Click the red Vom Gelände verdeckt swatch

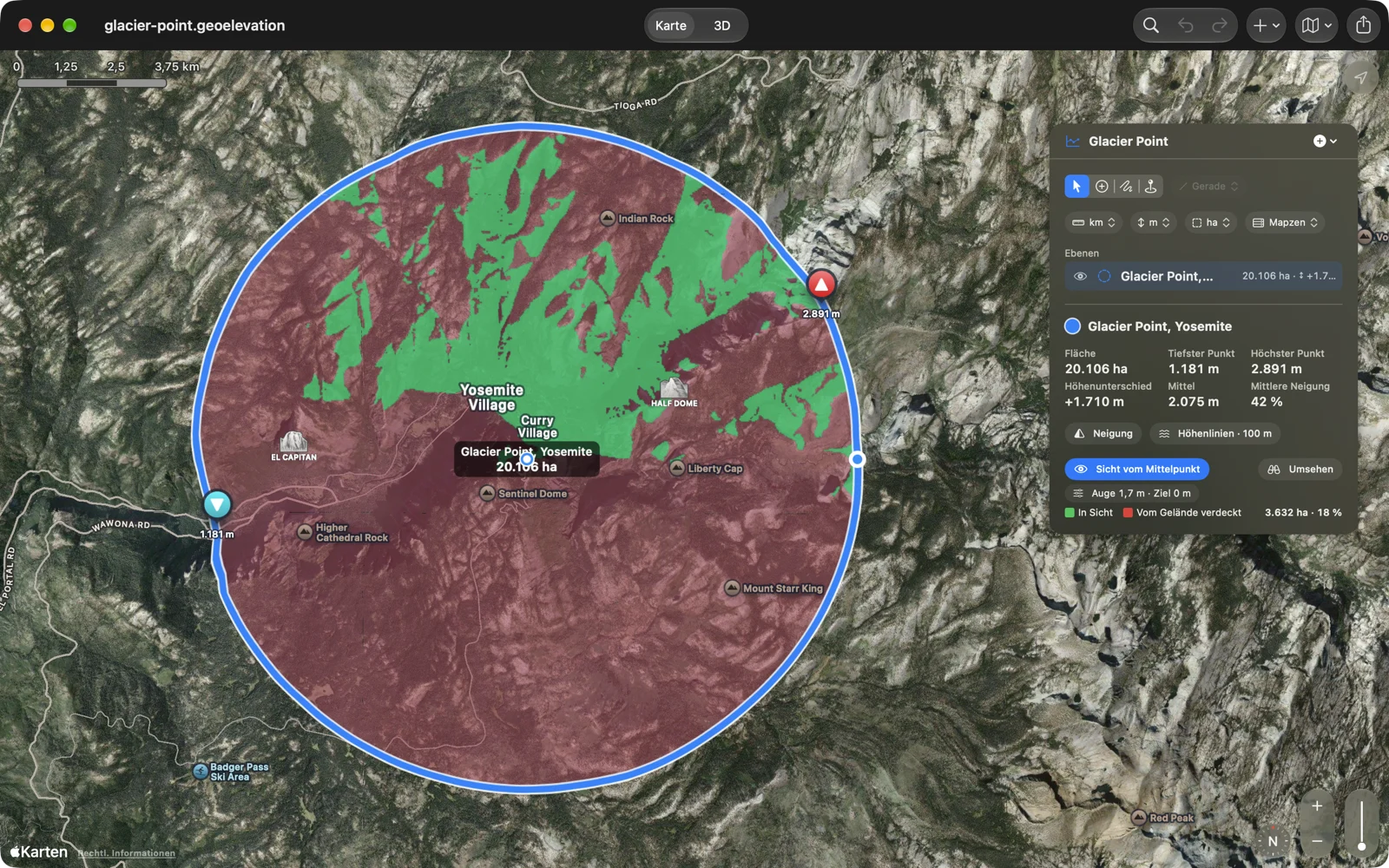[x=1128, y=513]
